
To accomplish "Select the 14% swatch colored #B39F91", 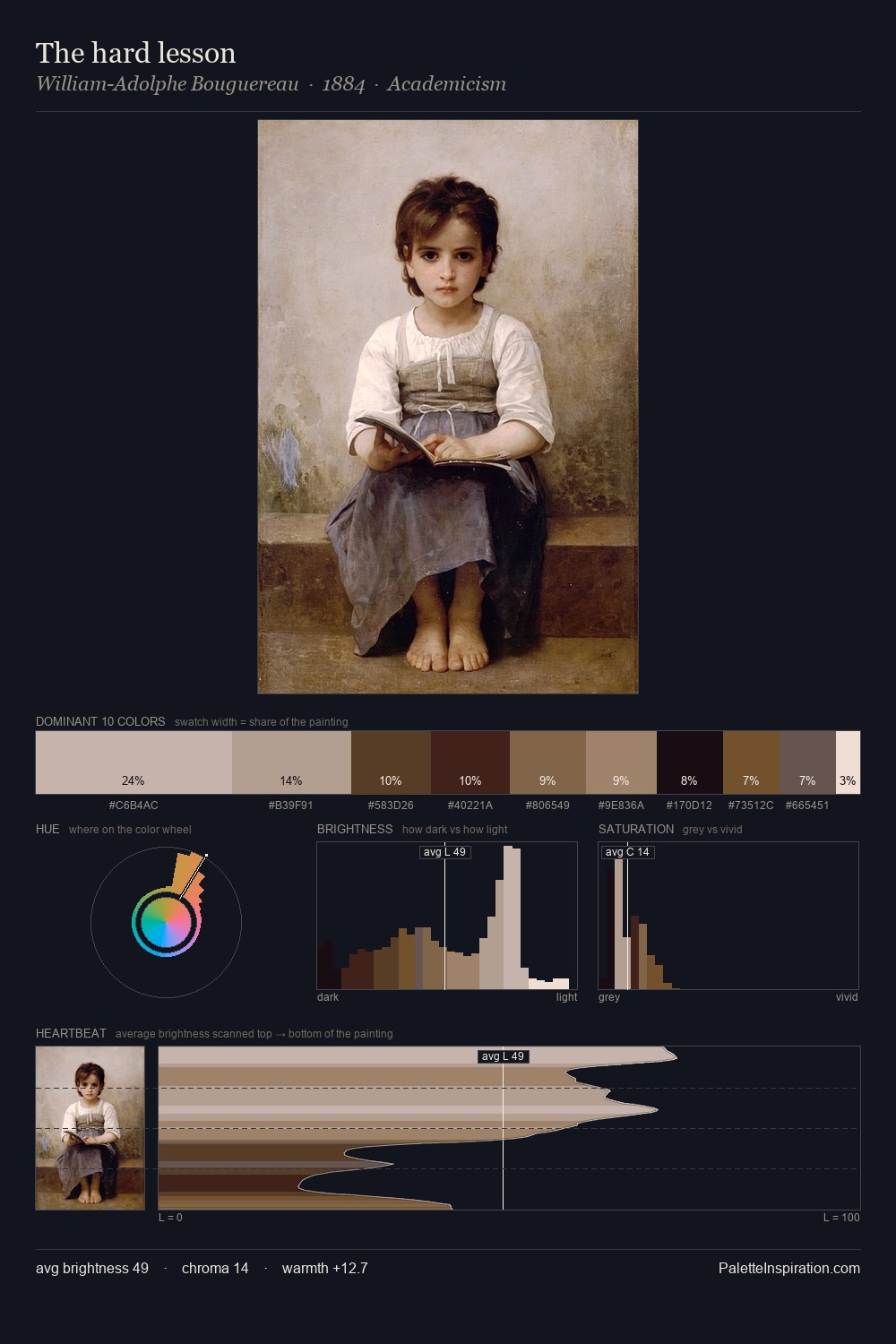I will (x=291, y=762).
